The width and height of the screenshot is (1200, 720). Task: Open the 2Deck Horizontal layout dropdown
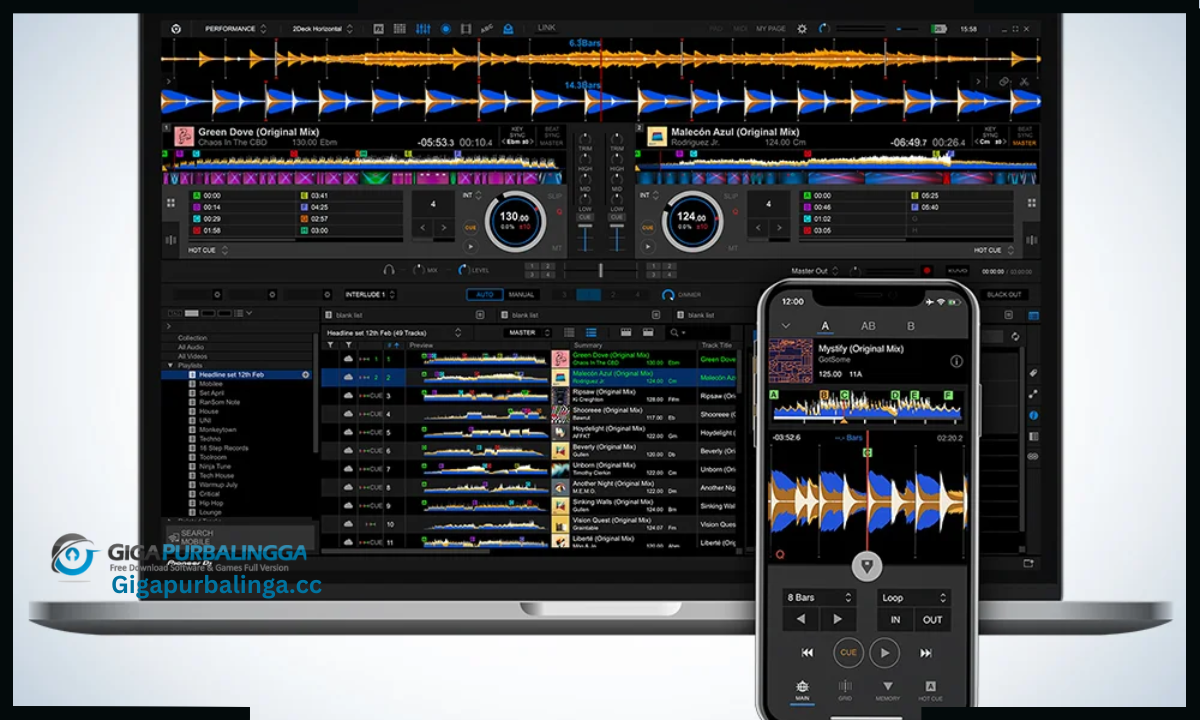pos(322,29)
